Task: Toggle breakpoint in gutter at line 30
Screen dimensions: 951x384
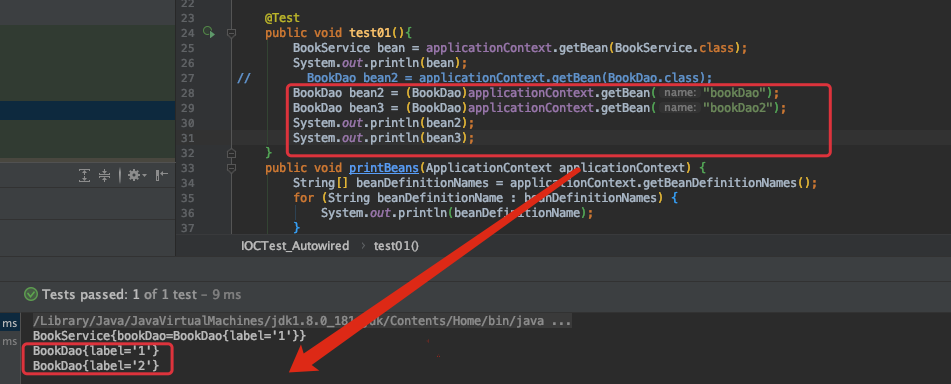Action: coord(209,123)
